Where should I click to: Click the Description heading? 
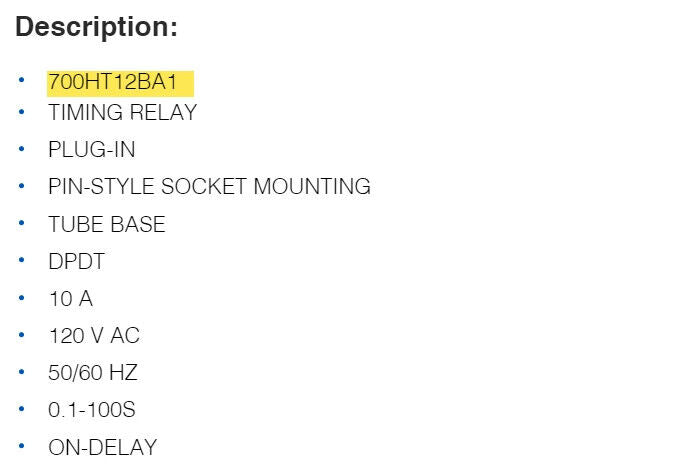97,27
